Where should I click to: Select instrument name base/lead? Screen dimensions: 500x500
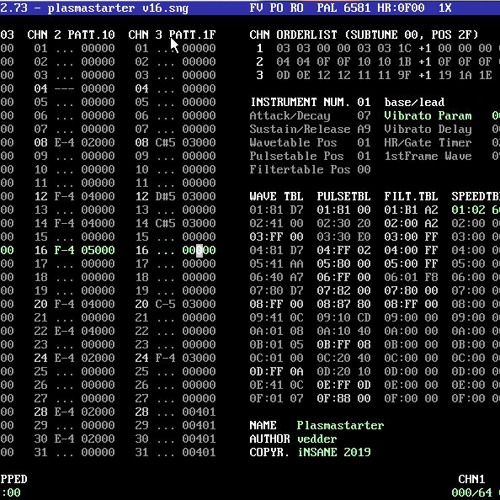point(414,102)
